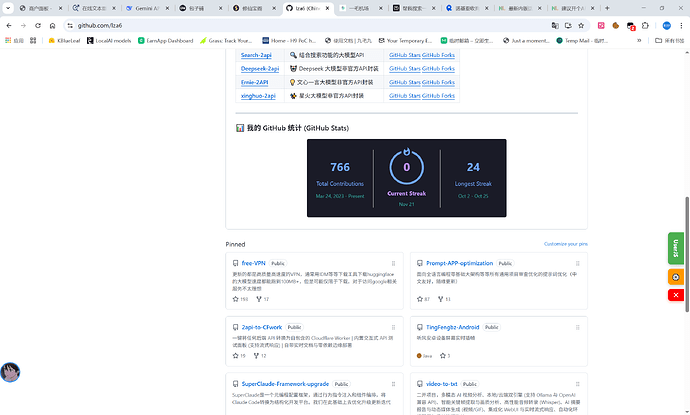Click the green UserJS side button
This screenshot has height=415, width=690.
click(676, 248)
